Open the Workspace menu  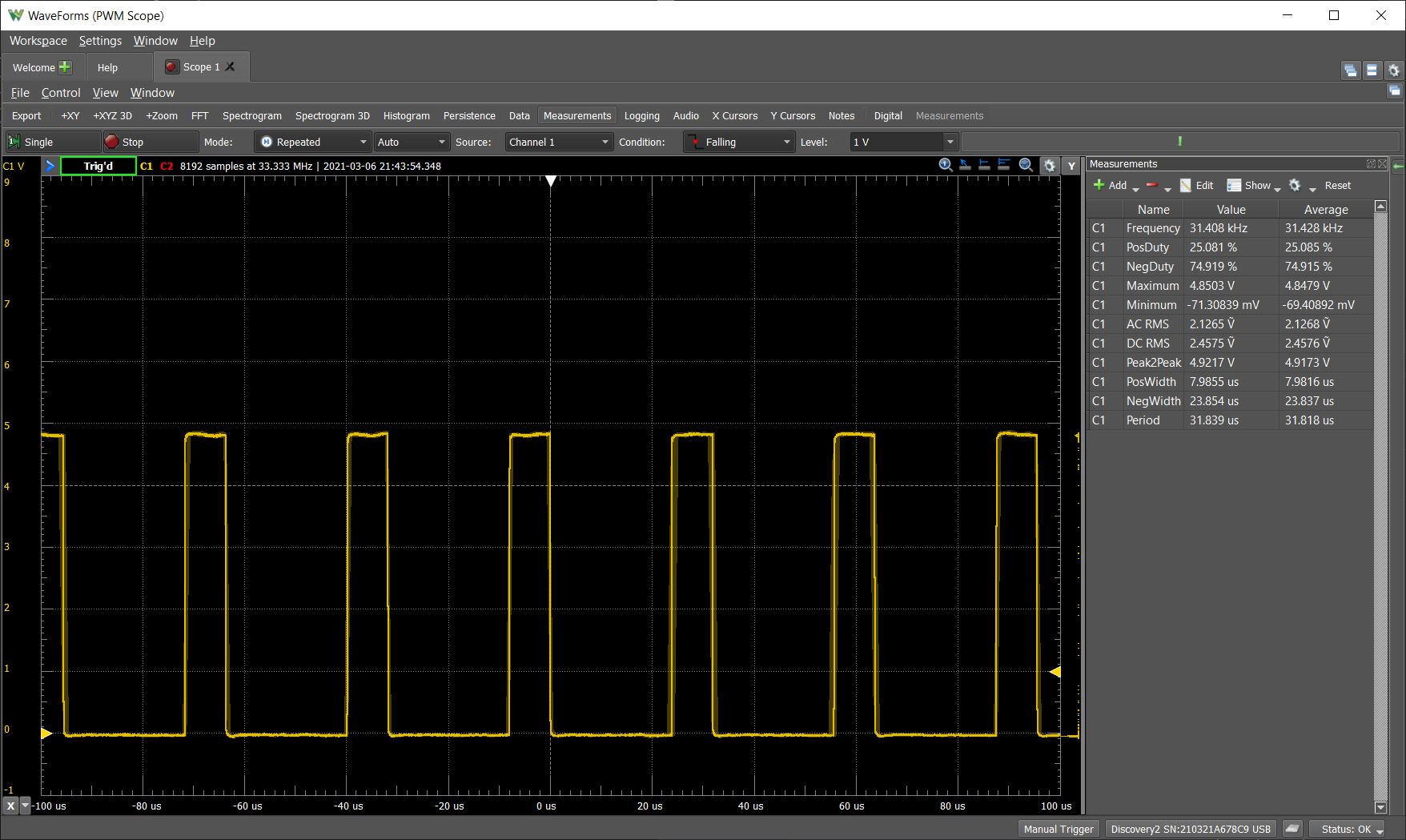pos(38,41)
